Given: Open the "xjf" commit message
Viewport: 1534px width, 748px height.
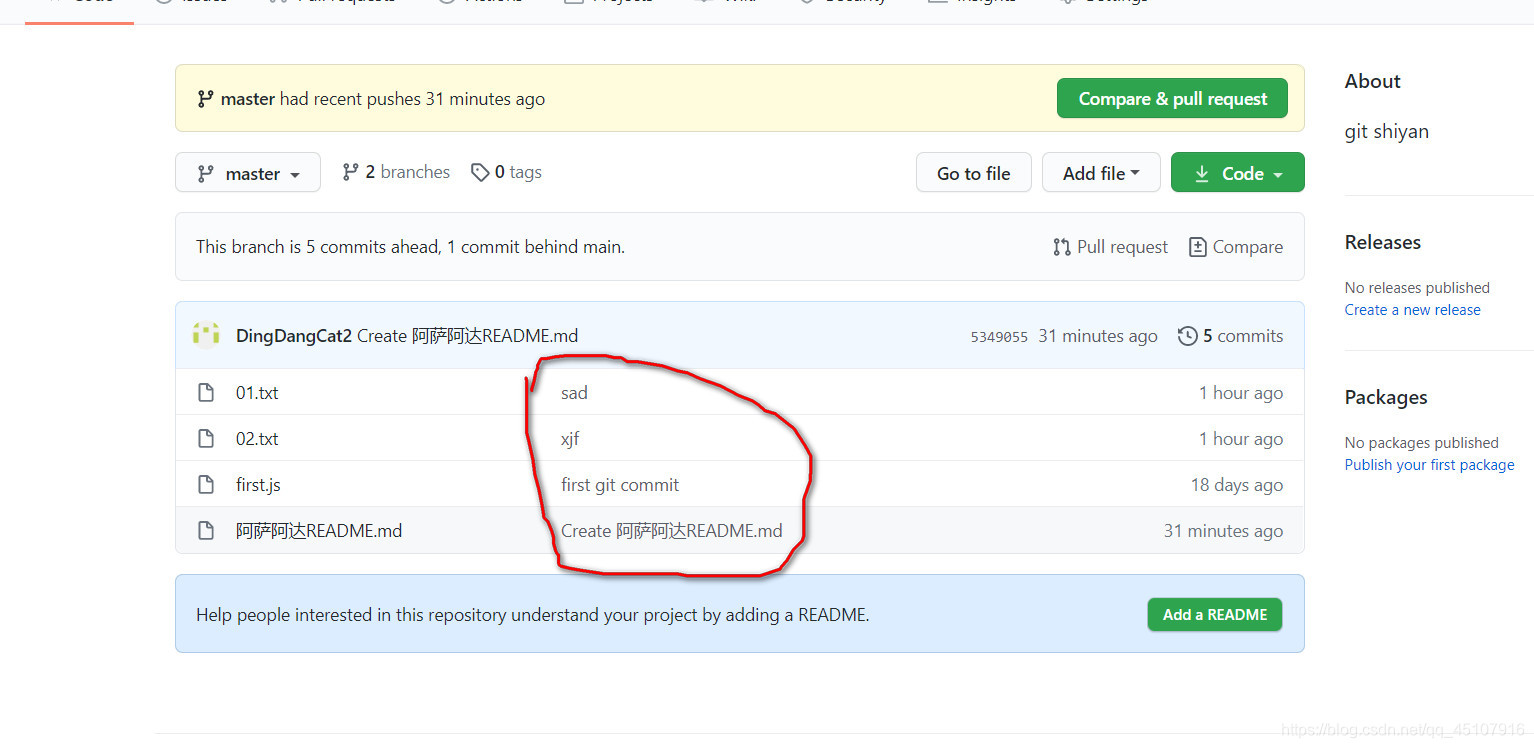Looking at the screenshot, I should [x=570, y=439].
